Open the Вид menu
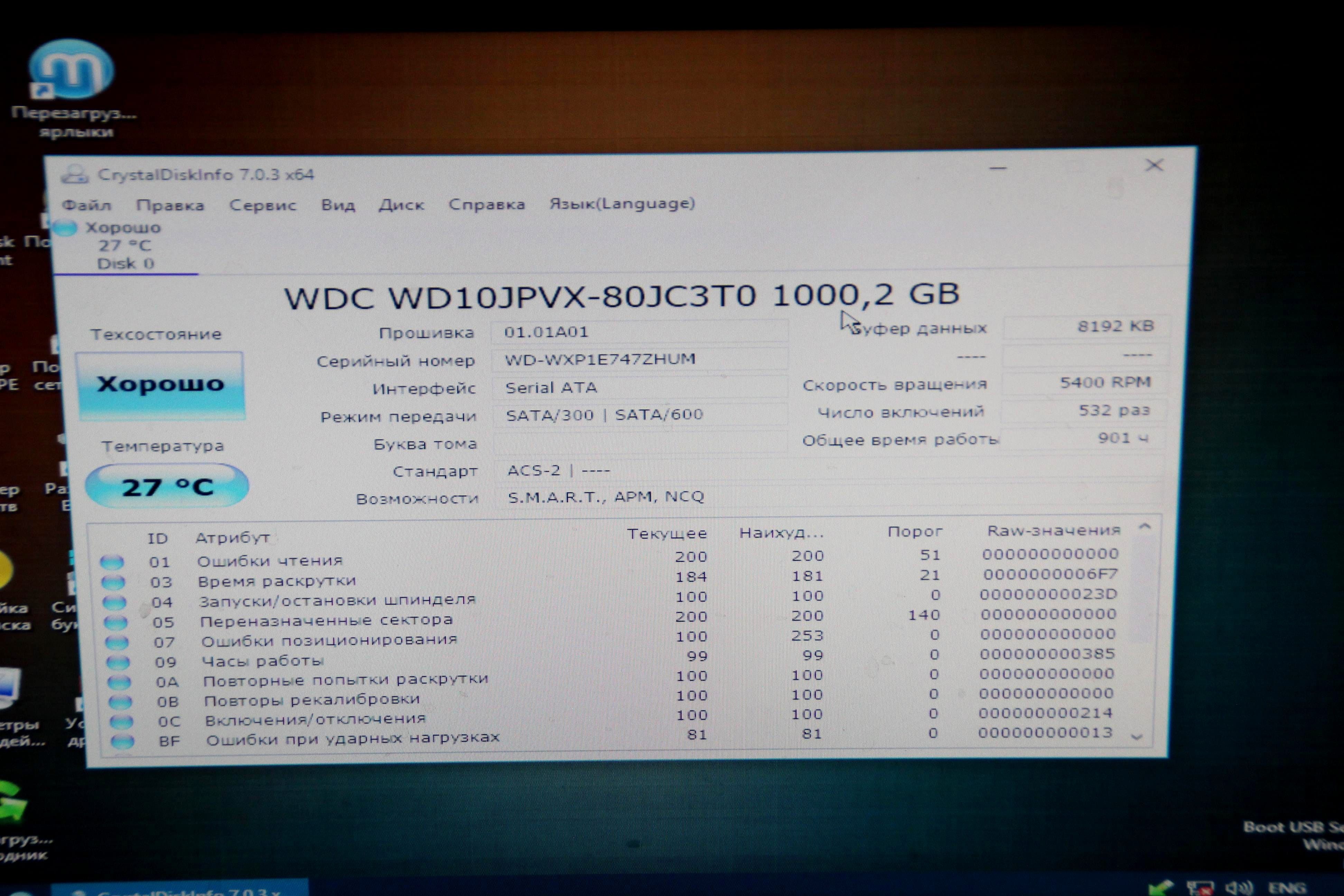Viewport: 1344px width, 896px height. 338,205
